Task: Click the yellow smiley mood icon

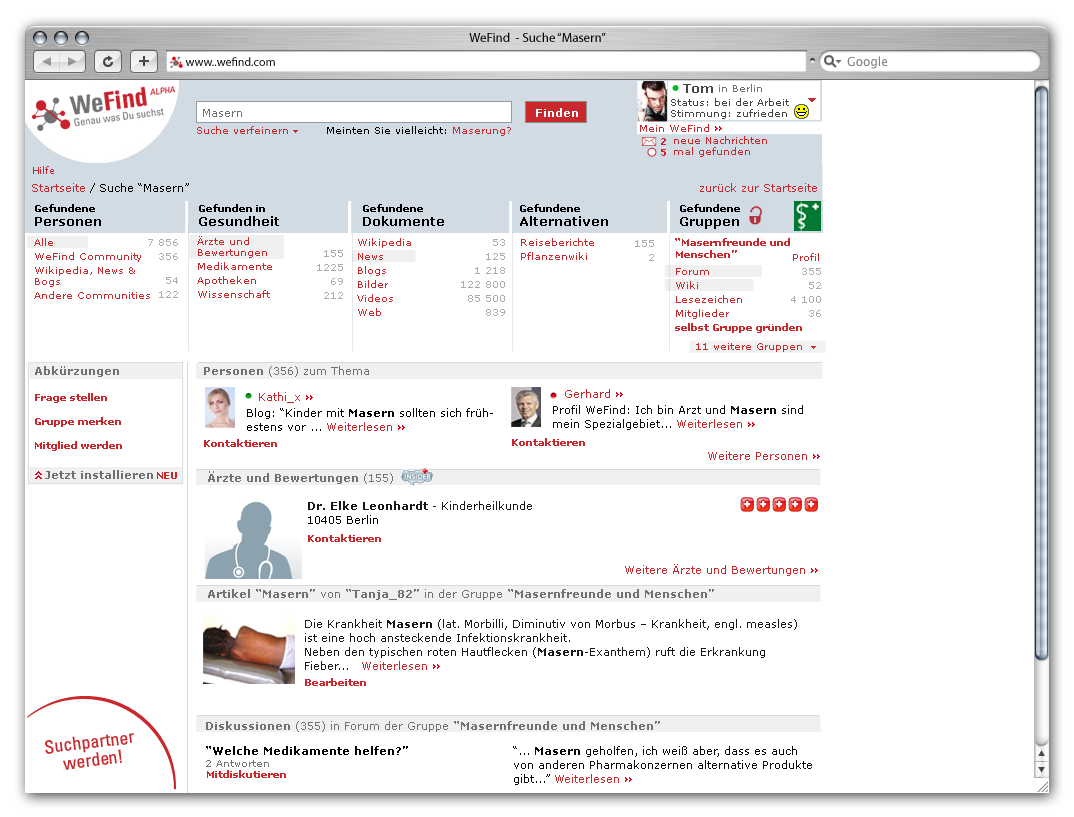Action: (801, 112)
